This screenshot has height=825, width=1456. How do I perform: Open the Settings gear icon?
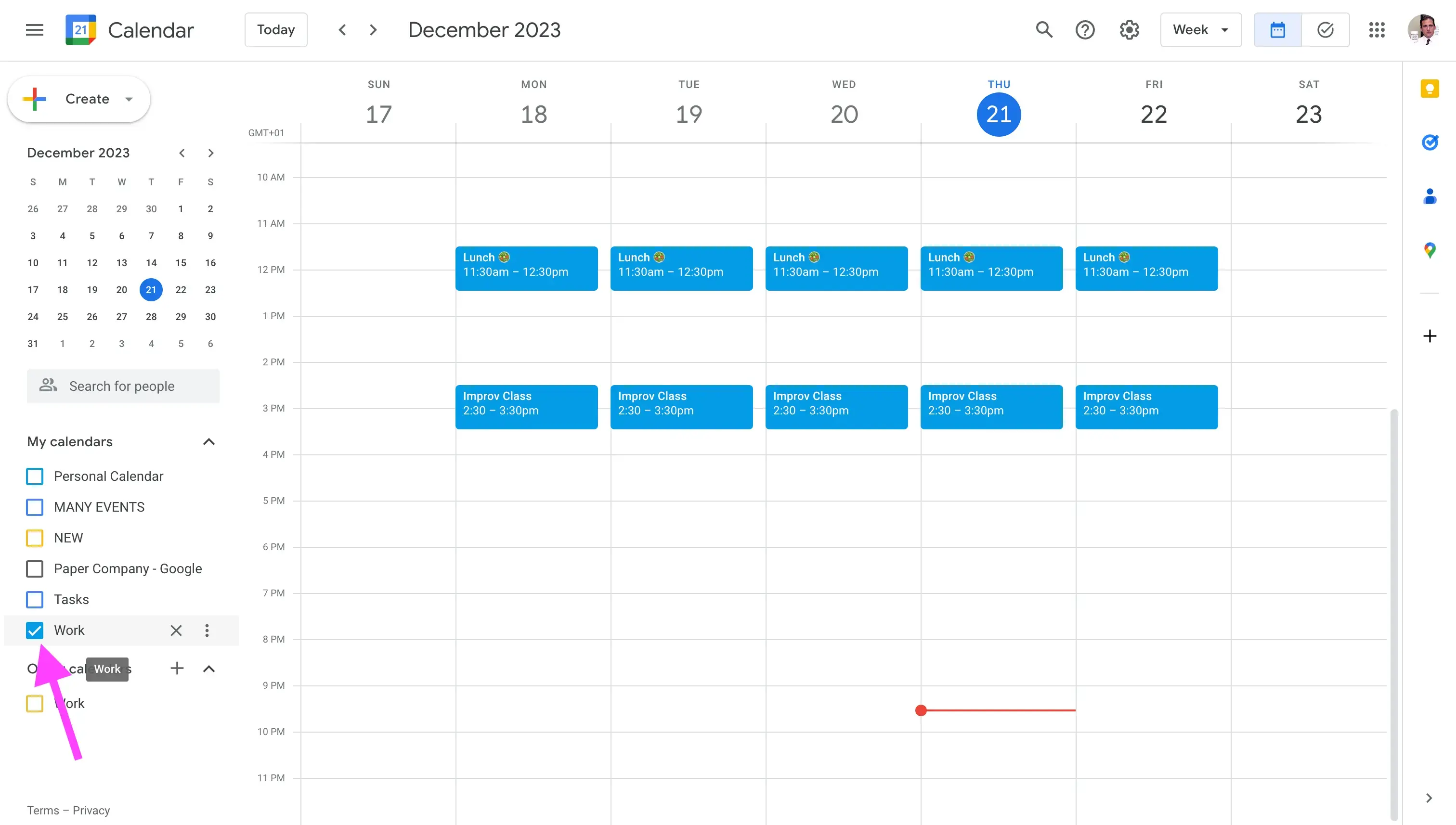1129,30
